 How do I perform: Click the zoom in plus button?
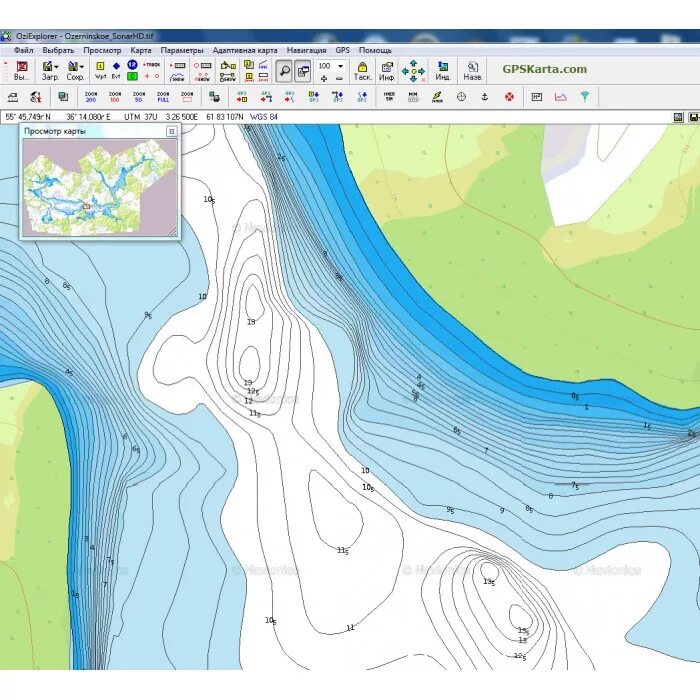coord(324,78)
